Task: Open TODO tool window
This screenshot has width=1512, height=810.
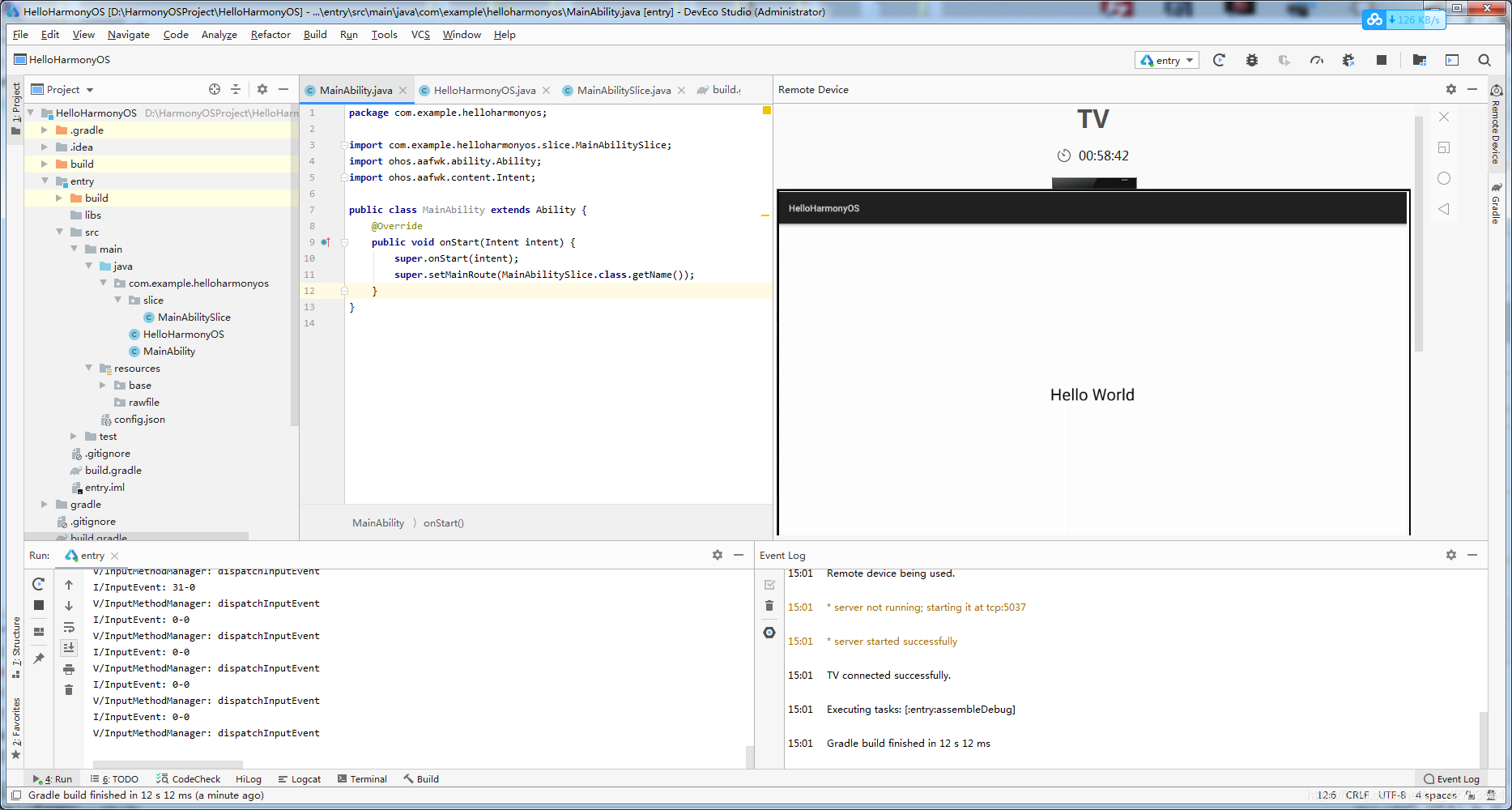Action: pyautogui.click(x=114, y=779)
